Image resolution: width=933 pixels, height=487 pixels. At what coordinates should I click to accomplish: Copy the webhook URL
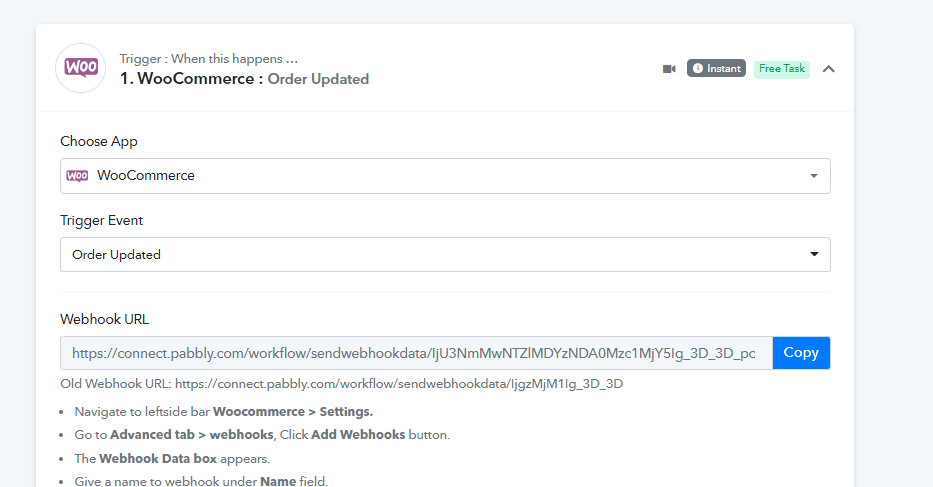[801, 353]
